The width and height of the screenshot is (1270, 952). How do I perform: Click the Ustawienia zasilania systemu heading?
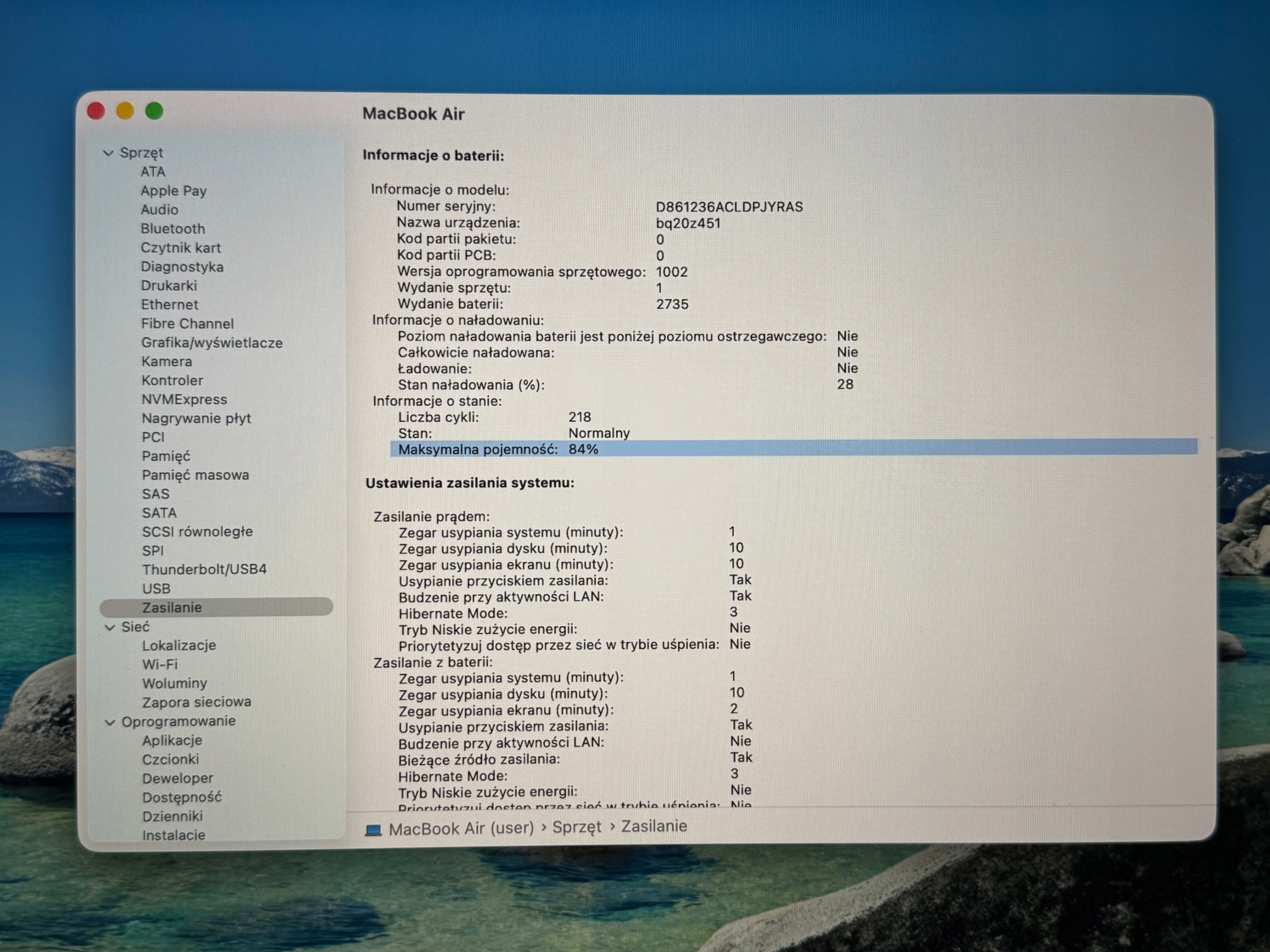click(470, 483)
